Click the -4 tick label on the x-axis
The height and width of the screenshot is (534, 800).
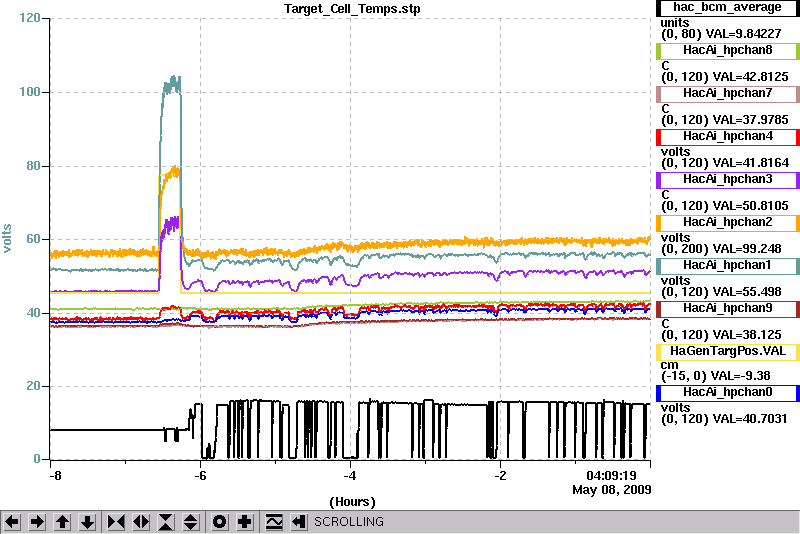pos(349,476)
